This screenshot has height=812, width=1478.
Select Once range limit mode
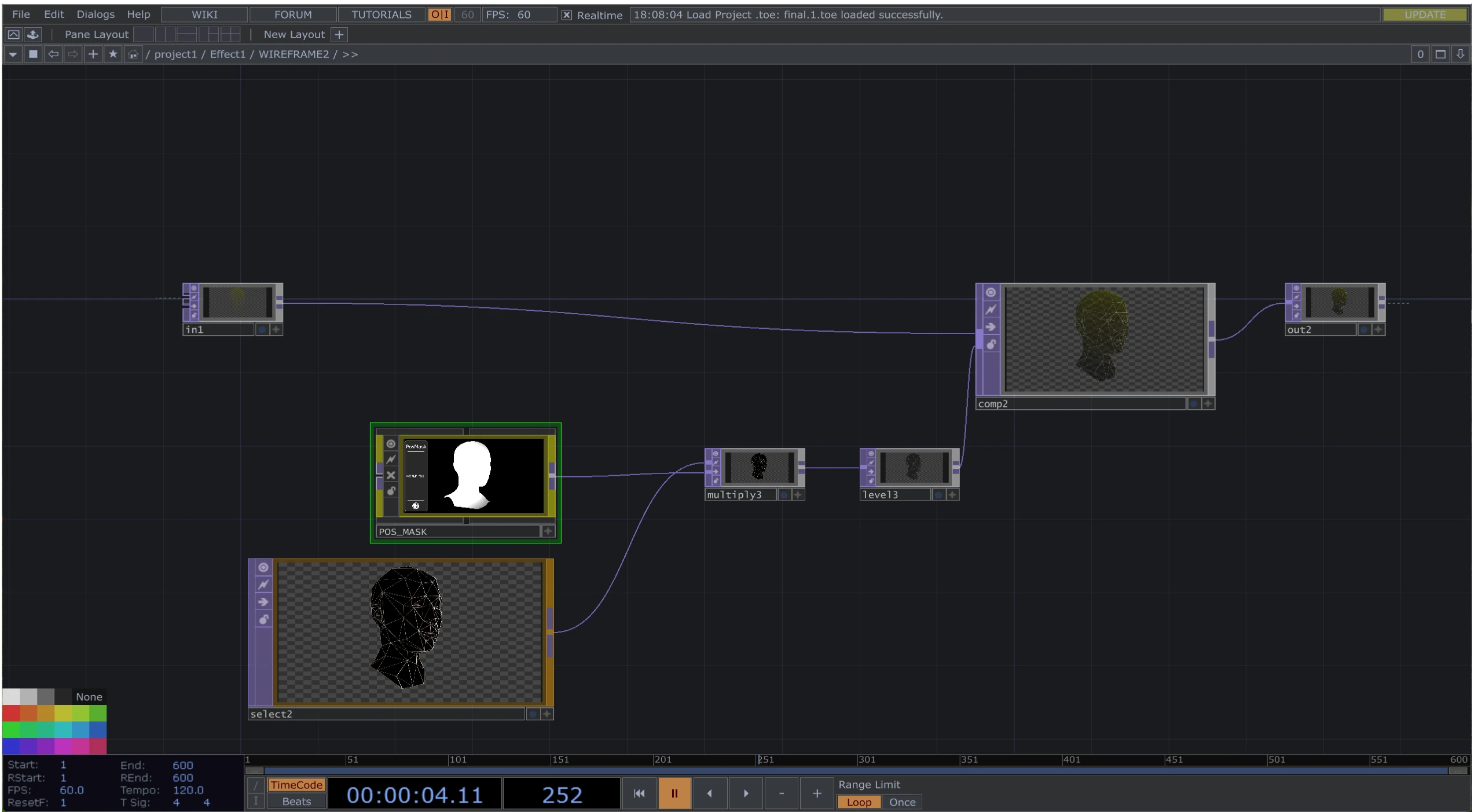902,802
